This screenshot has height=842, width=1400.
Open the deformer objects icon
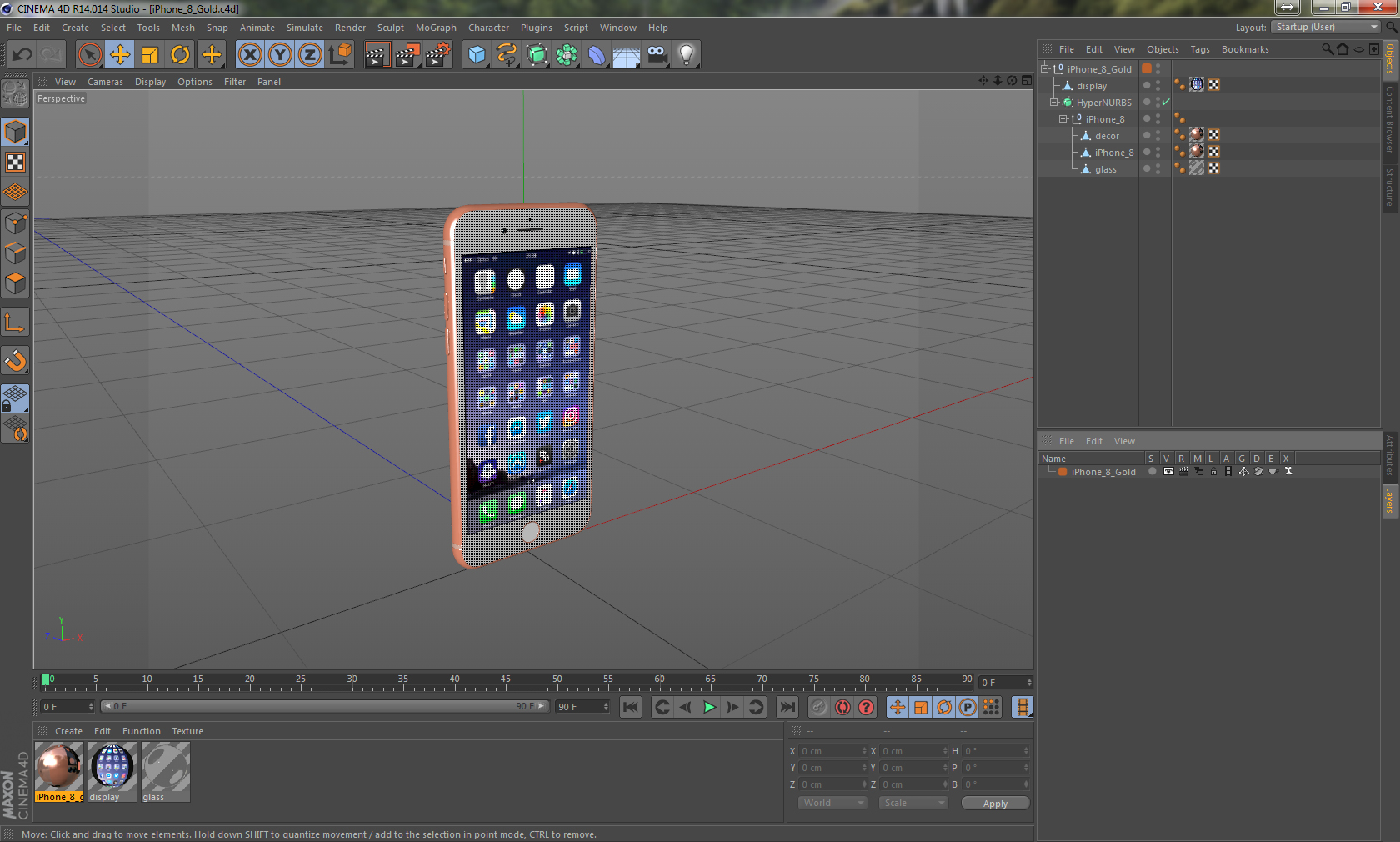pos(597,55)
